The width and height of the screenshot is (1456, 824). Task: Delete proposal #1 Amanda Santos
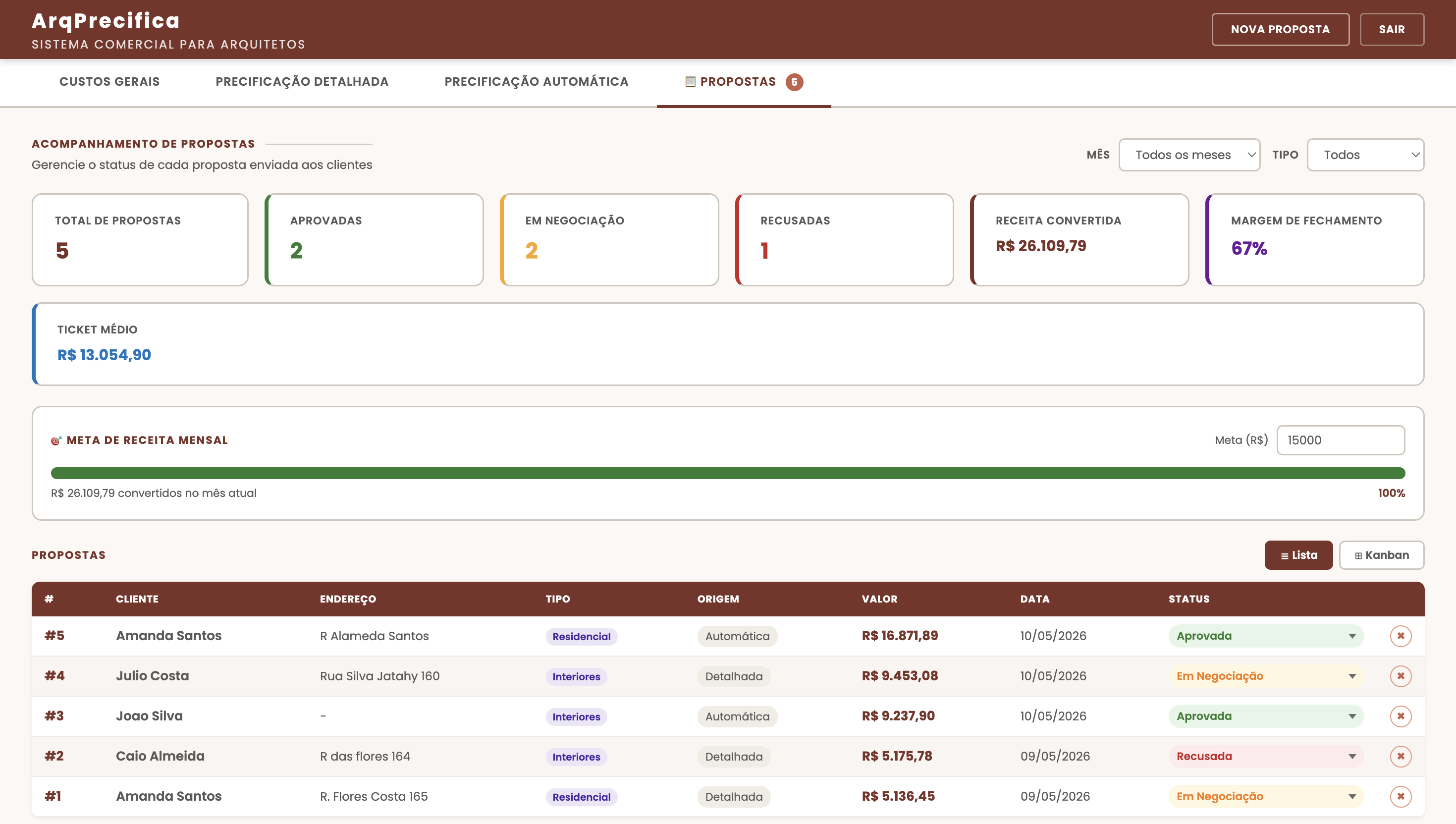coord(1401,796)
